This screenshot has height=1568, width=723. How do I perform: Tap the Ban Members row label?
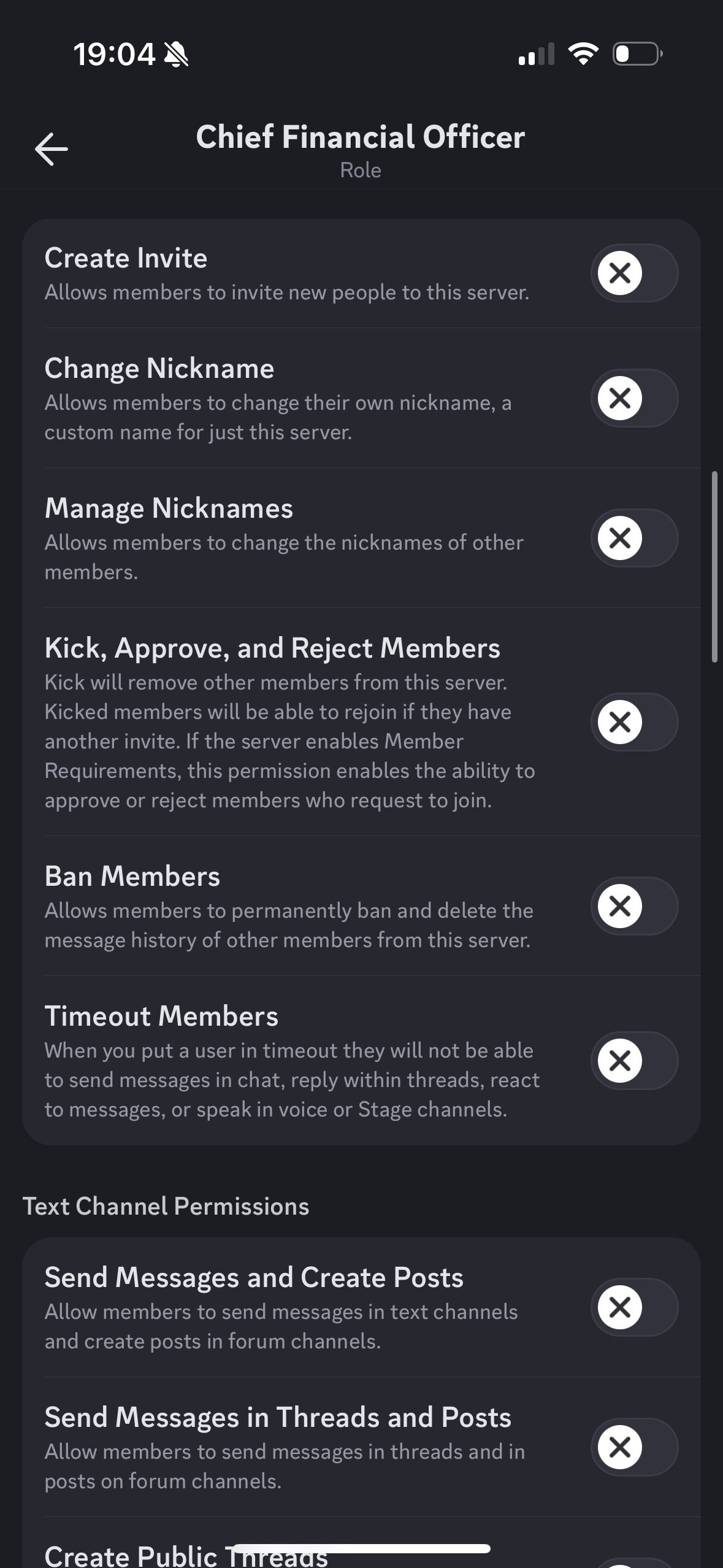pyautogui.click(x=132, y=877)
